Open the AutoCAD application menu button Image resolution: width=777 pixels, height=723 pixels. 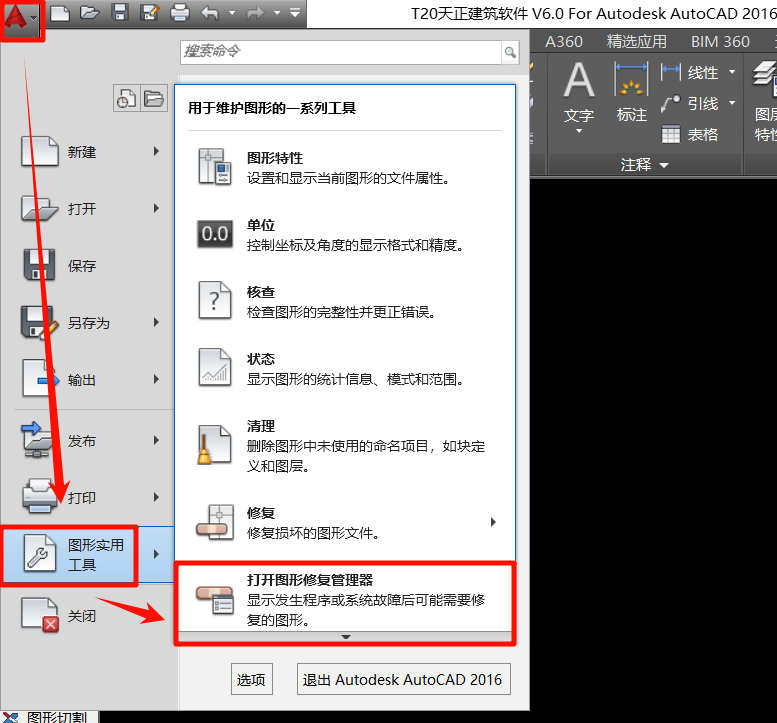coord(21,19)
